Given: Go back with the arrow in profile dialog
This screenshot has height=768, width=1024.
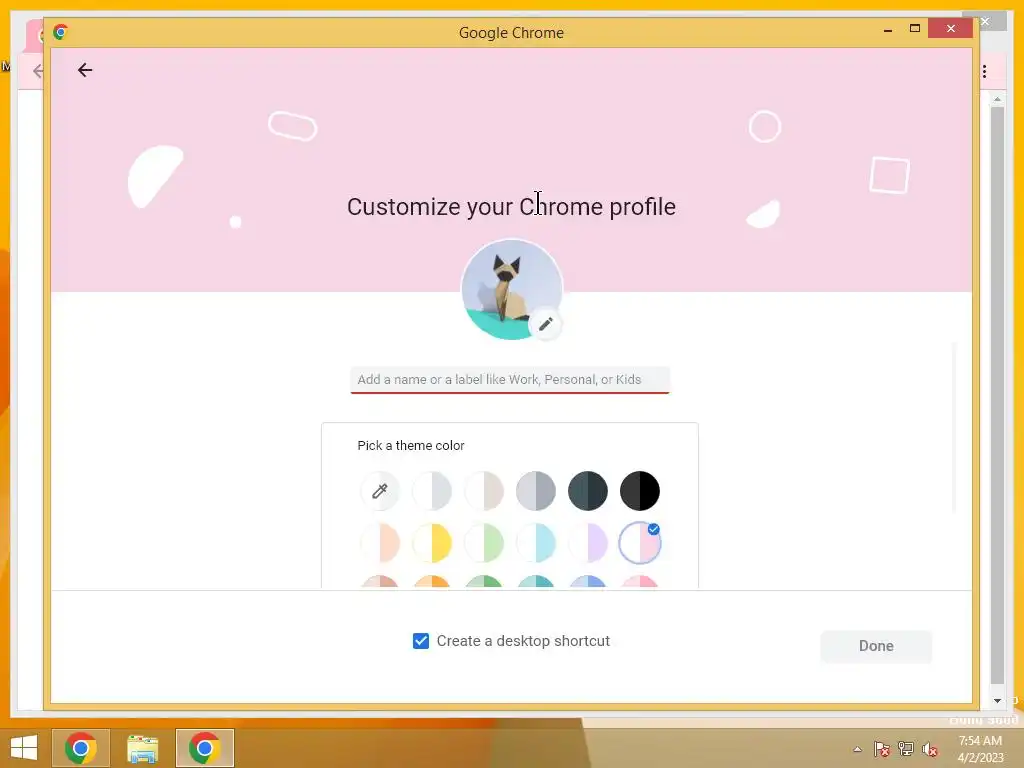Looking at the screenshot, I should (85, 70).
